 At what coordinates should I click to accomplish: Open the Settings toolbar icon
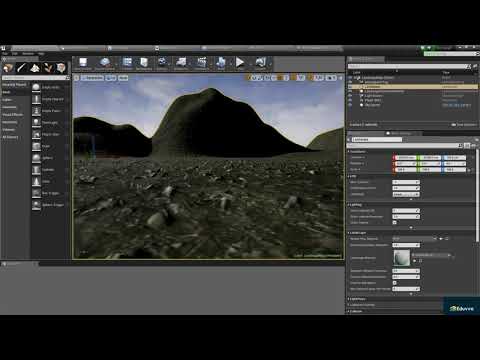coord(162,63)
